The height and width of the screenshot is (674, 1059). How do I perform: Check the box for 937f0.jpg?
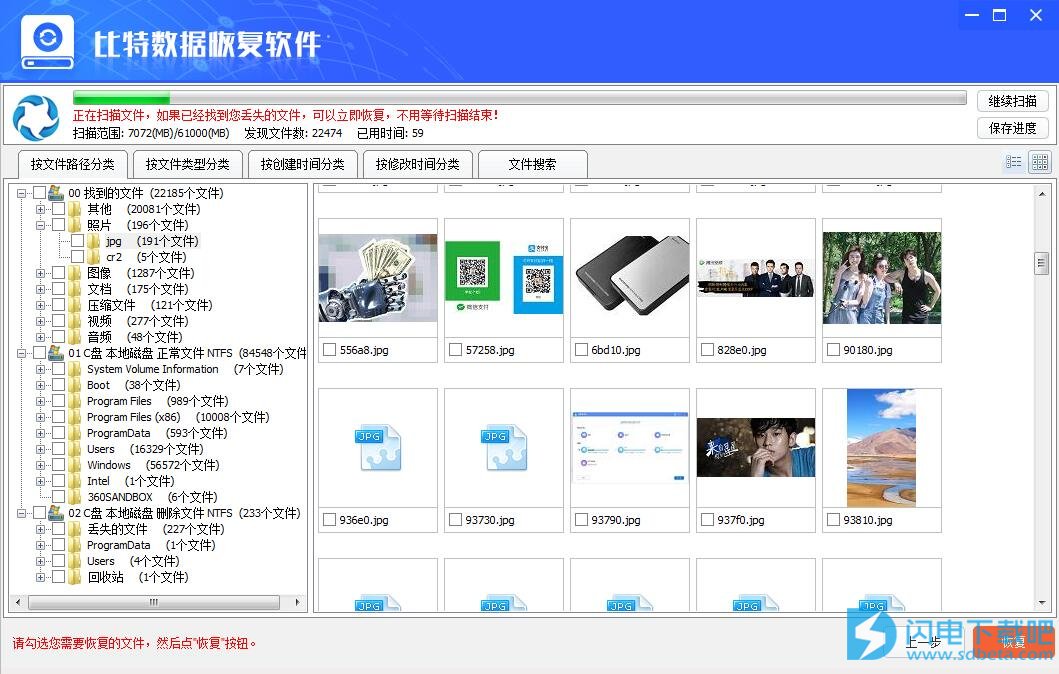708,520
